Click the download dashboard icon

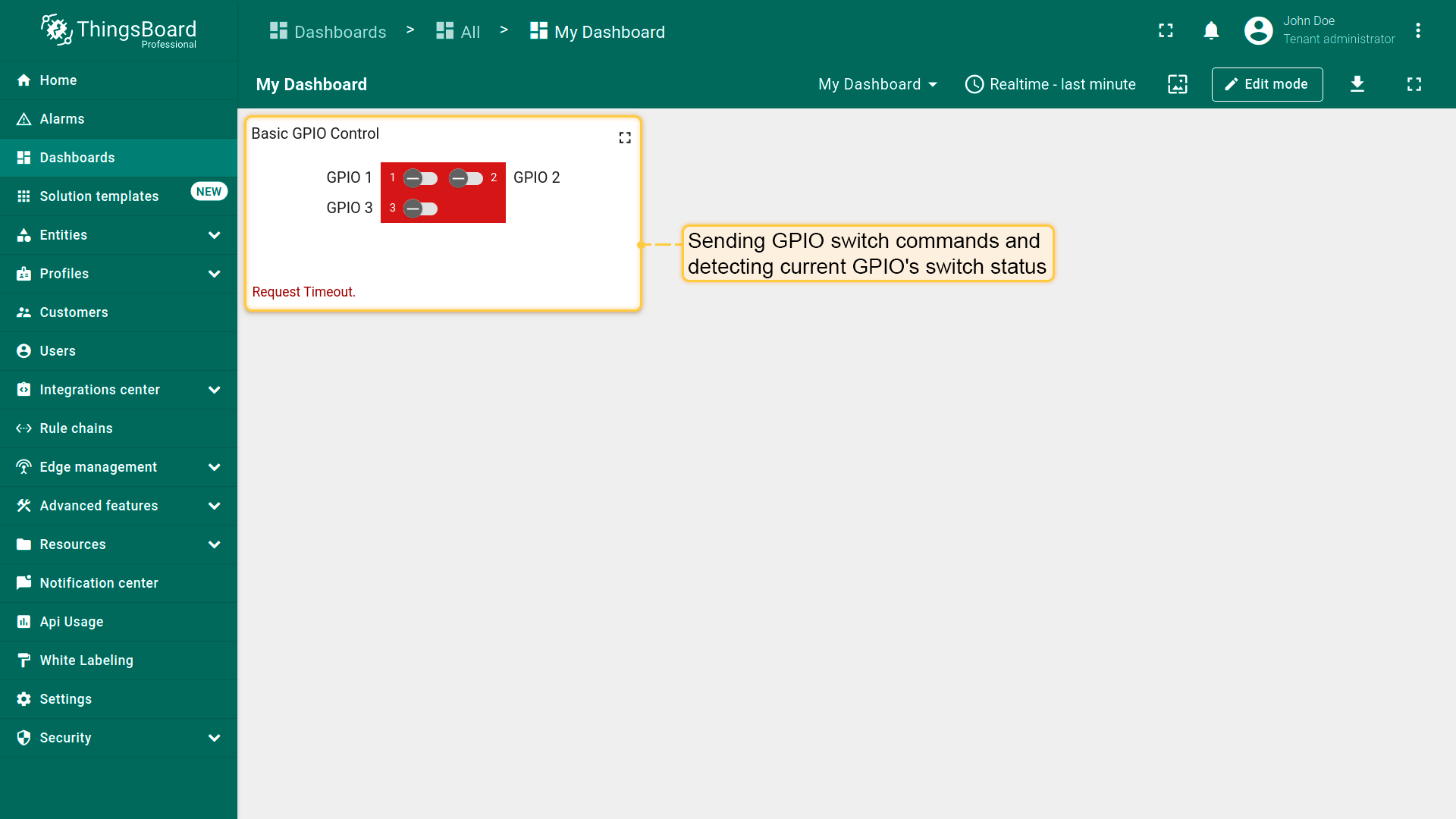tap(1357, 84)
